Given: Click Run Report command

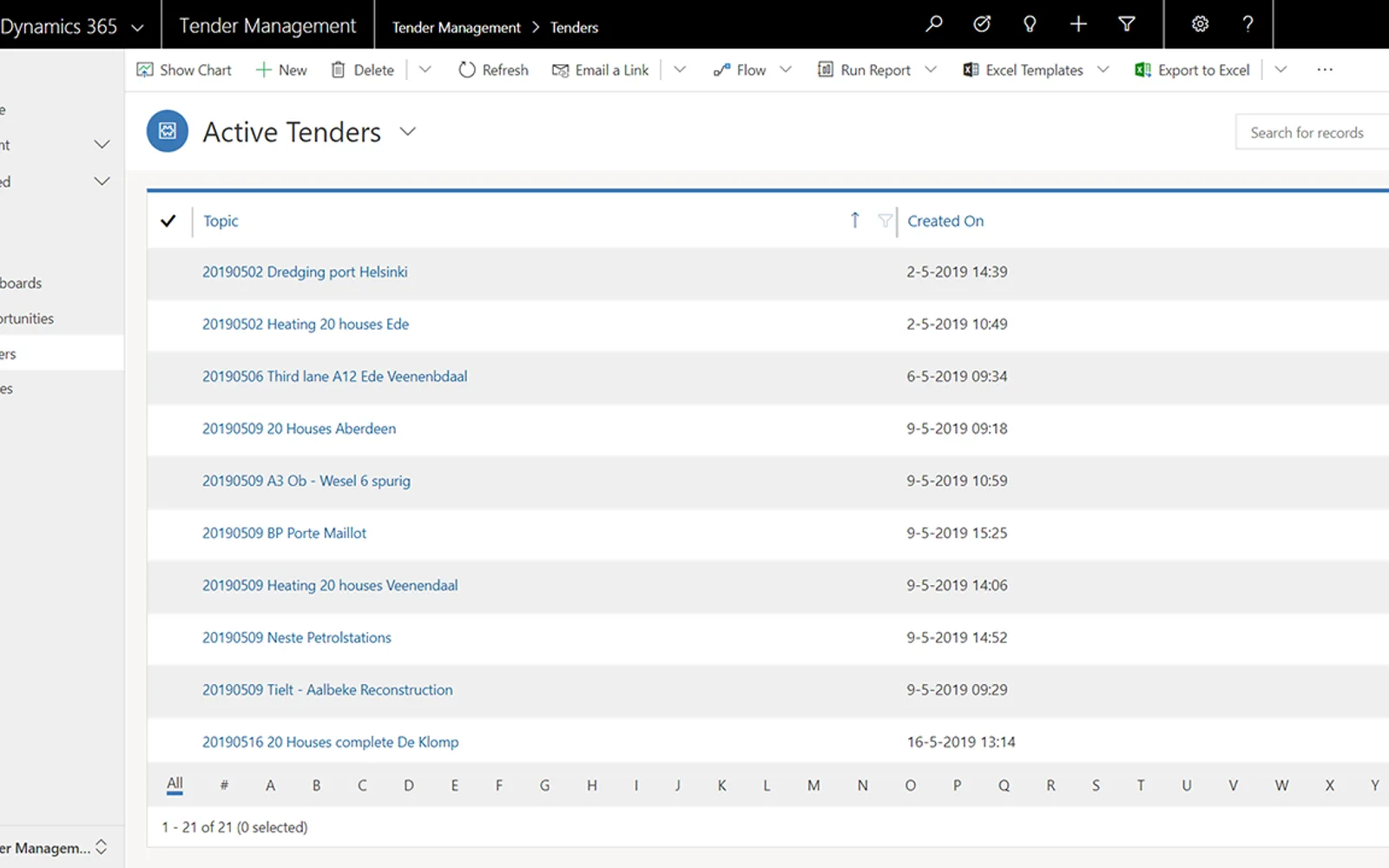Looking at the screenshot, I should point(864,69).
